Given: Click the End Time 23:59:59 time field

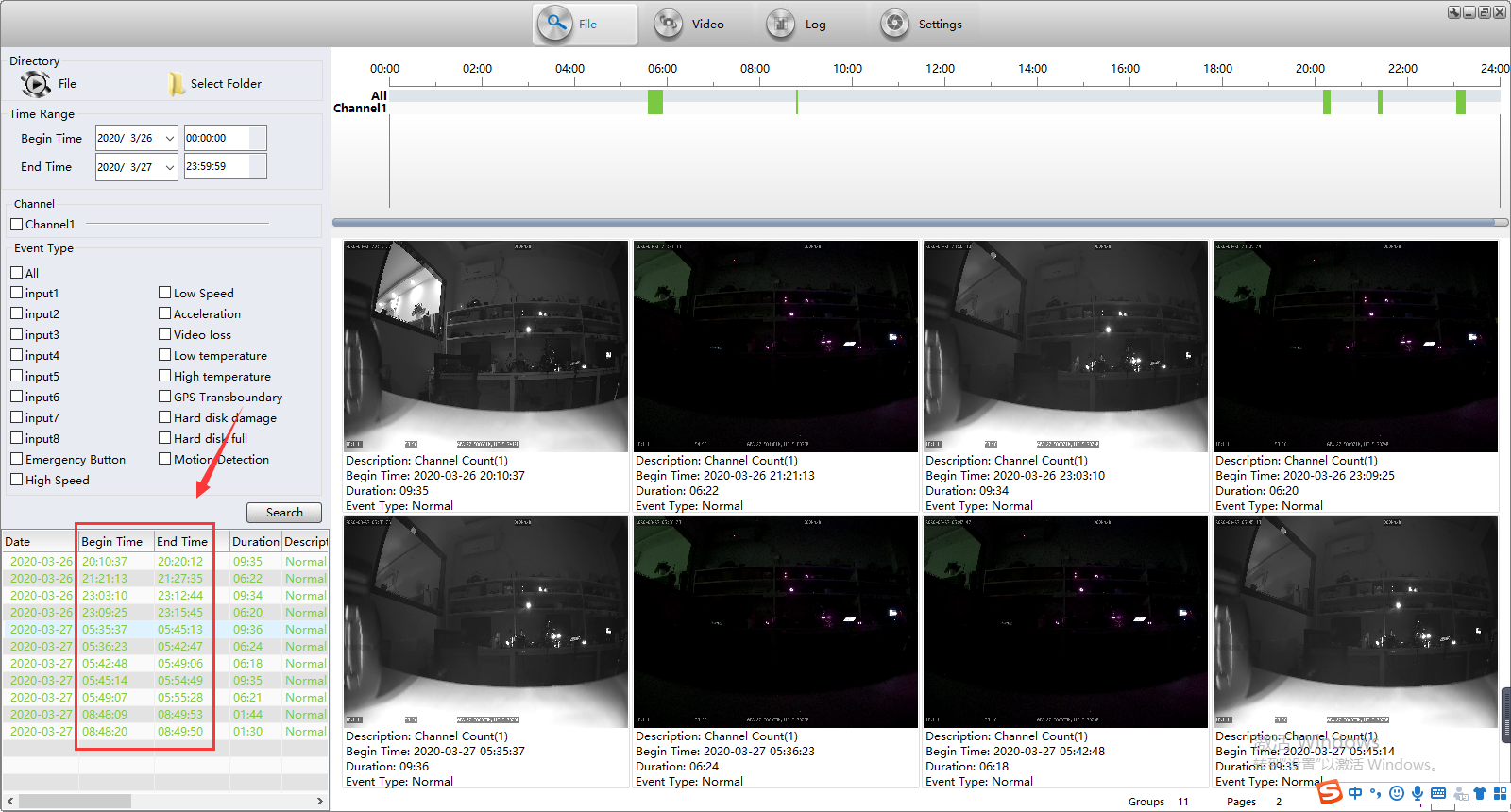Looking at the screenshot, I should (x=225, y=167).
